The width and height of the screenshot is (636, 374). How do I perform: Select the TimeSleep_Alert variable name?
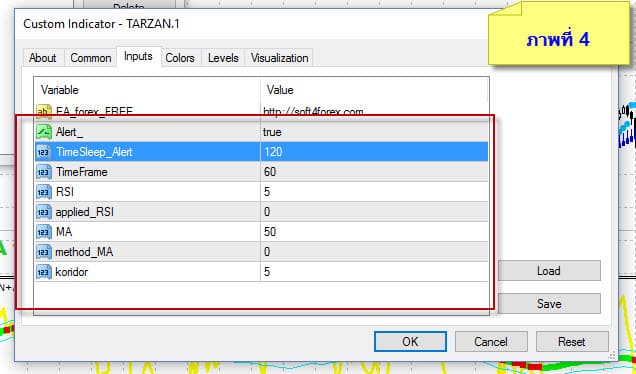94,152
